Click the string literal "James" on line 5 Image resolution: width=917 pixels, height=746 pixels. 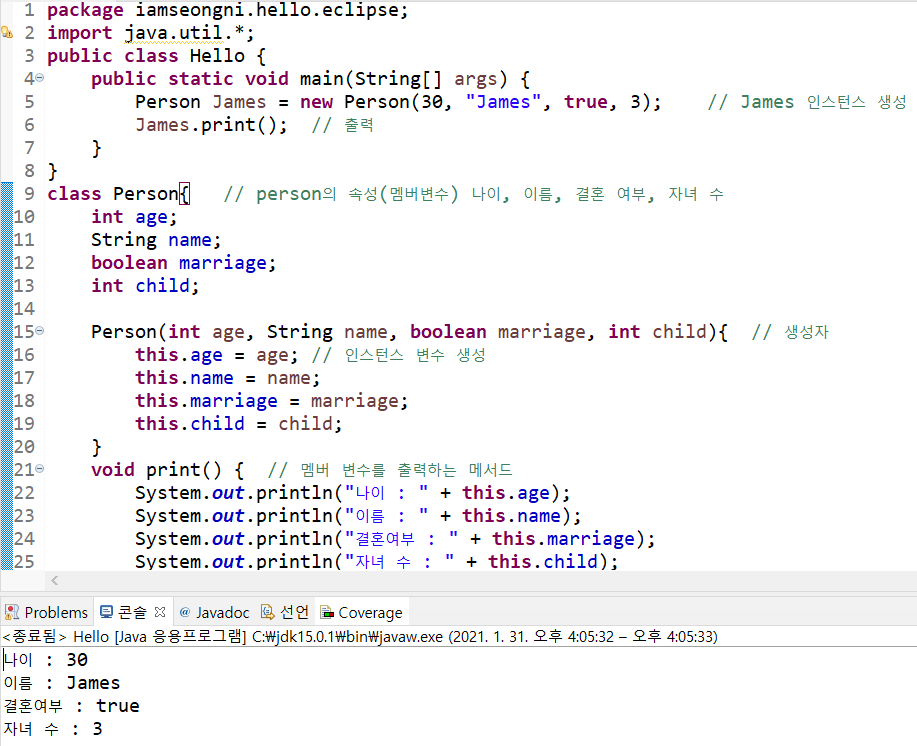504,102
